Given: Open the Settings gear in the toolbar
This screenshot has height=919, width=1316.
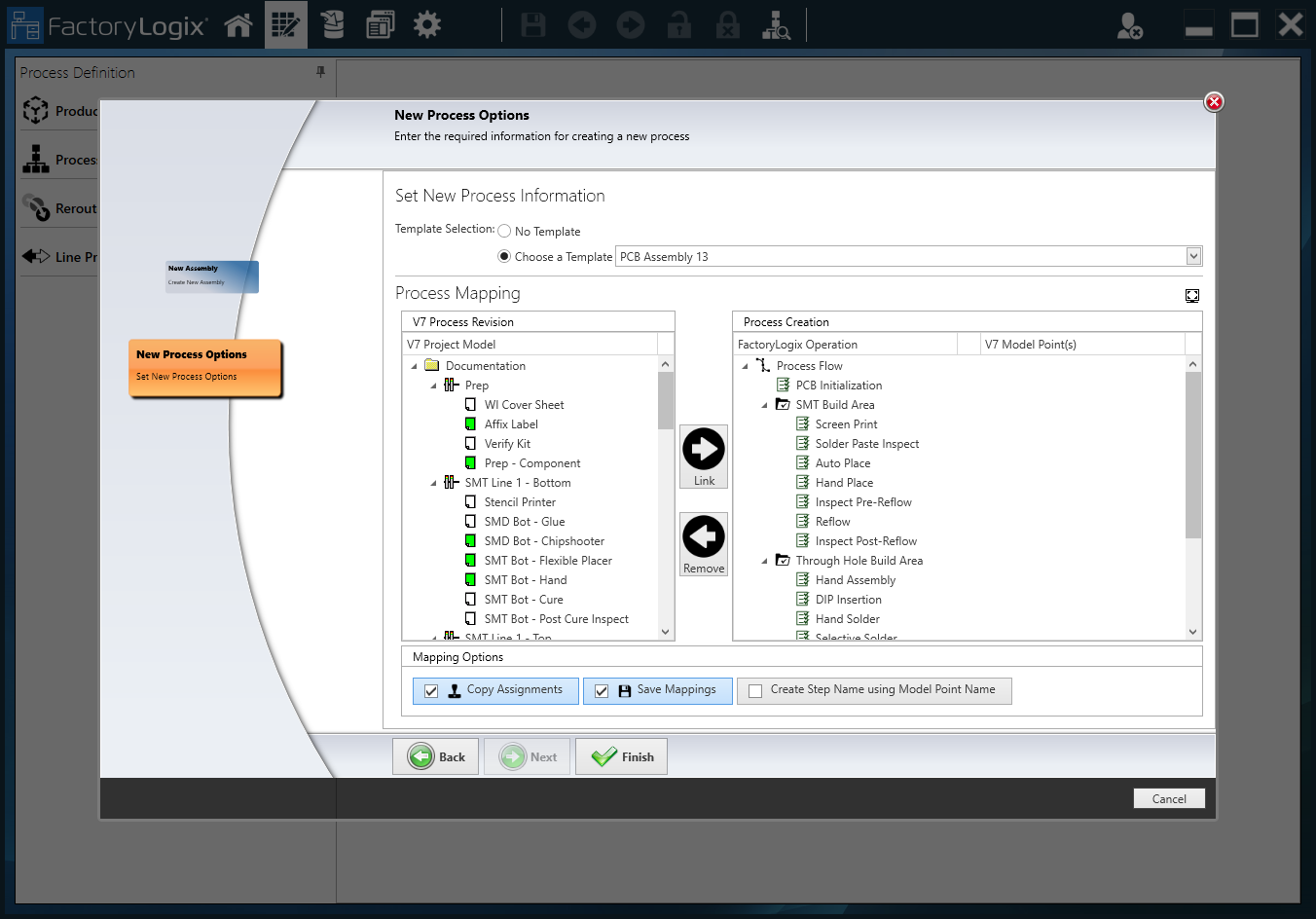Looking at the screenshot, I should (x=426, y=24).
